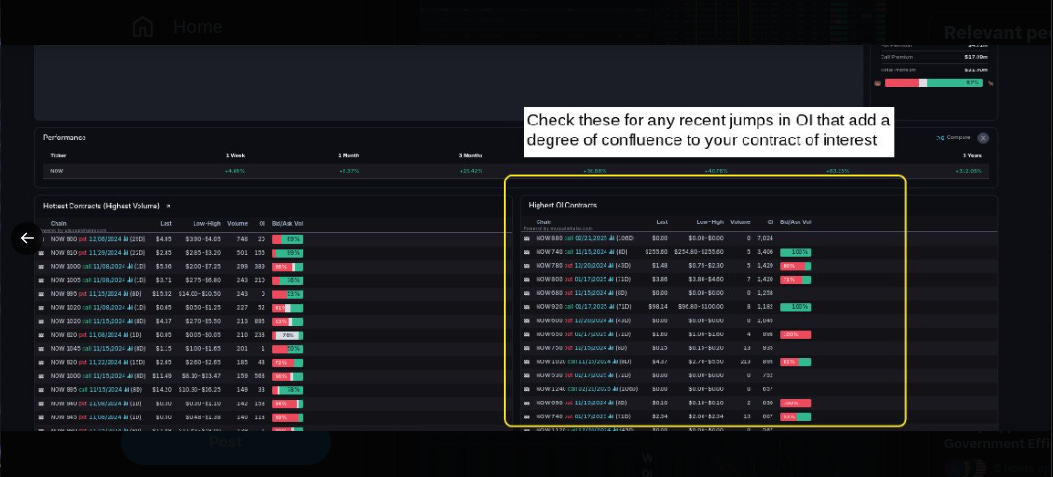1053x477 pixels.
Task: Click Chain column header in Highest OI table
Action: (x=544, y=222)
